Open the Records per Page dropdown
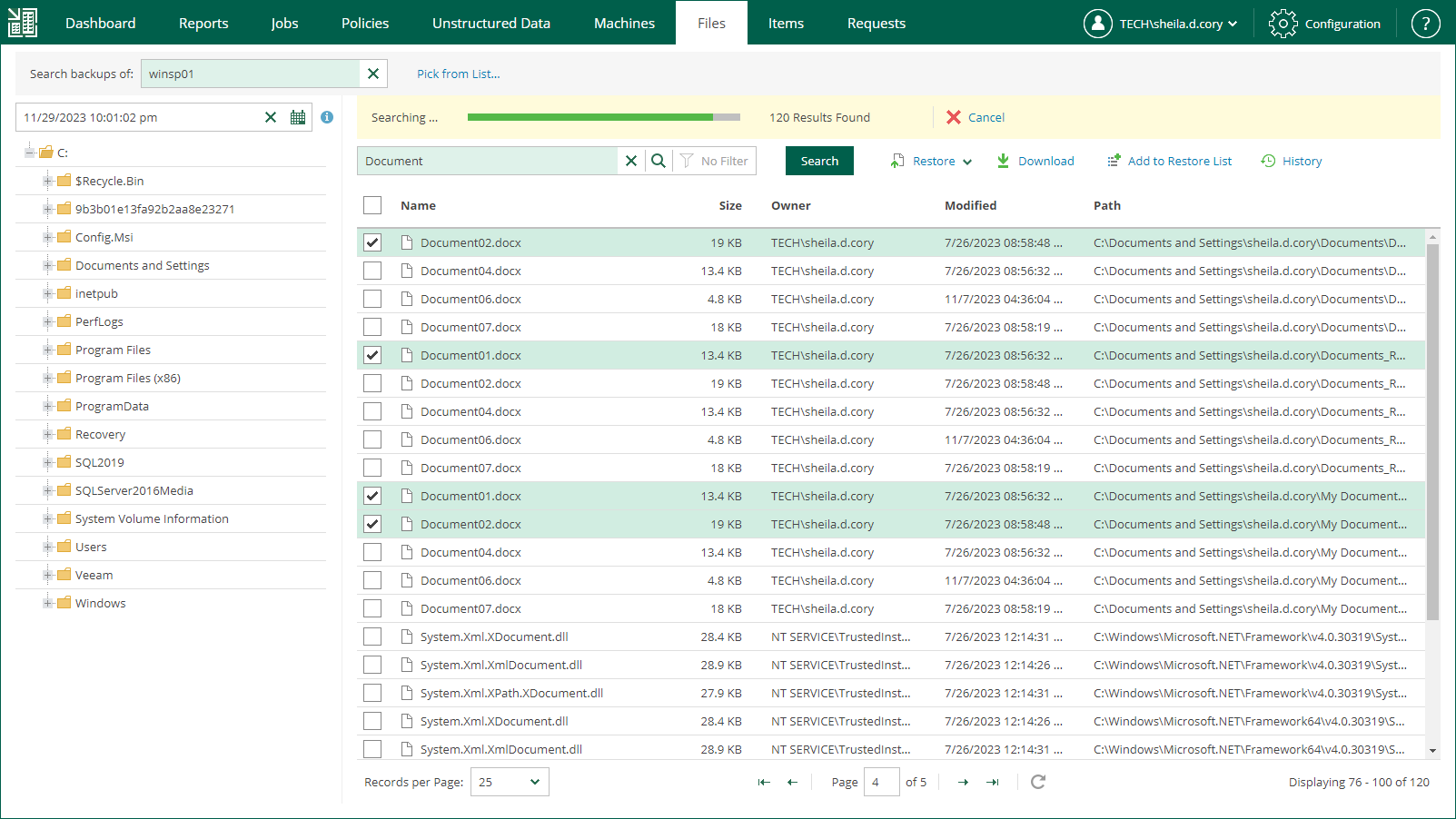The width and height of the screenshot is (1456, 819). (510, 782)
